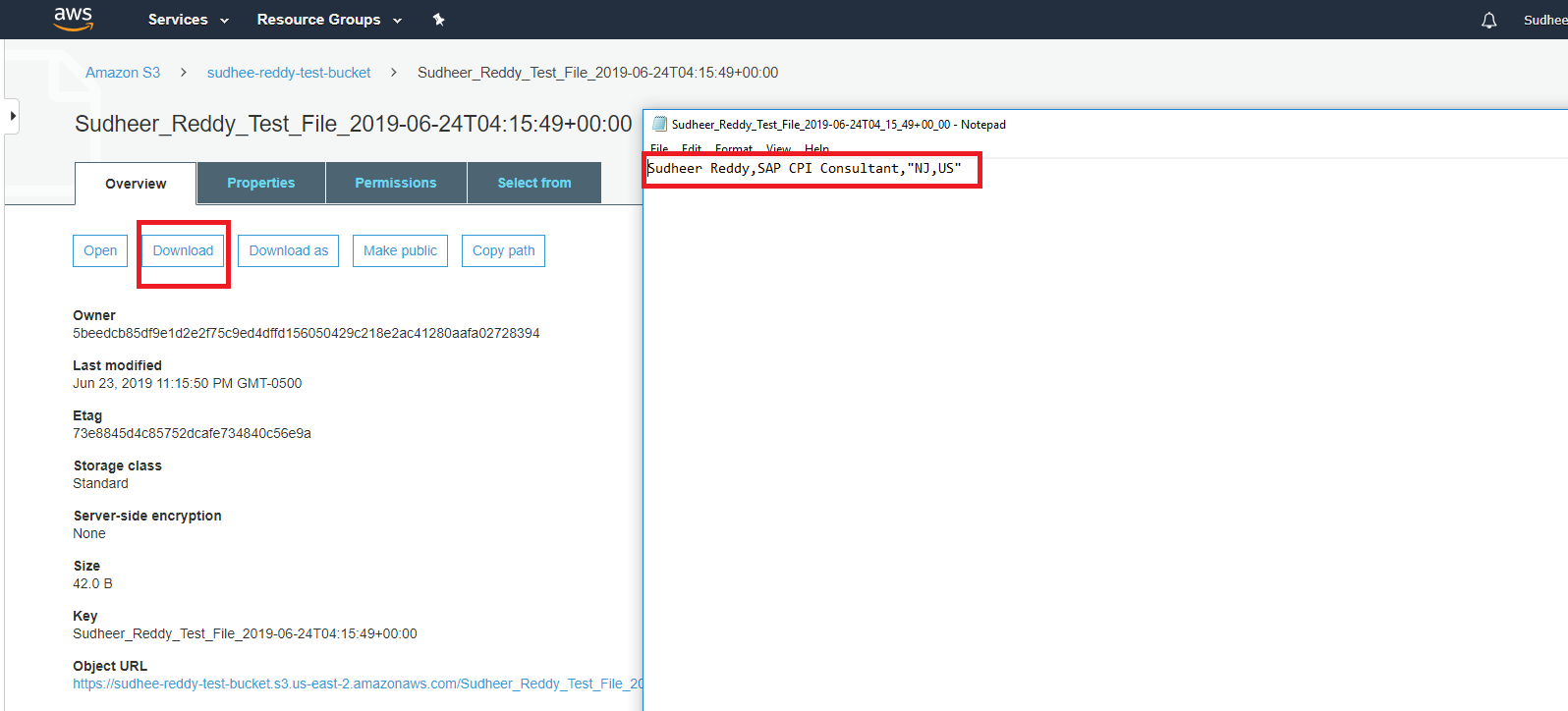Screen dimensions: 1568x711
Task: Click the Owner ID value text
Action: pyautogui.click(x=307, y=333)
